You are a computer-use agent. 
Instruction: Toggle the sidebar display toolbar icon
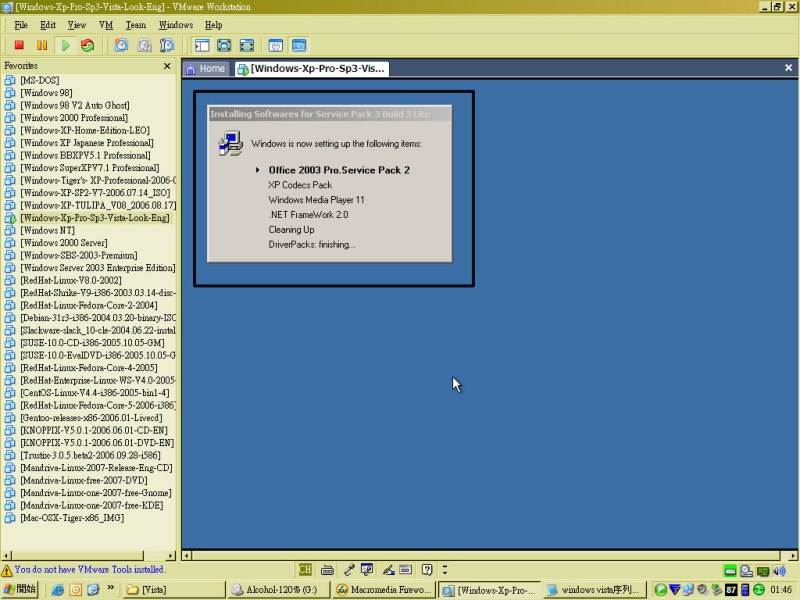202,45
